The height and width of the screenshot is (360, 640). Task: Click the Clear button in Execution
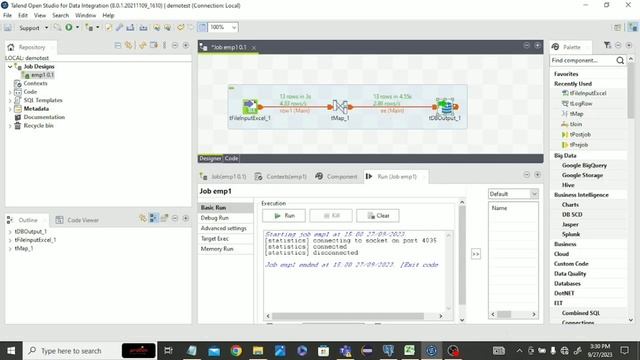click(x=378, y=216)
